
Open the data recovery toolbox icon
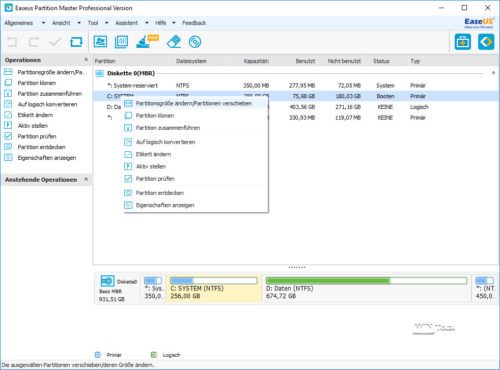point(463,42)
